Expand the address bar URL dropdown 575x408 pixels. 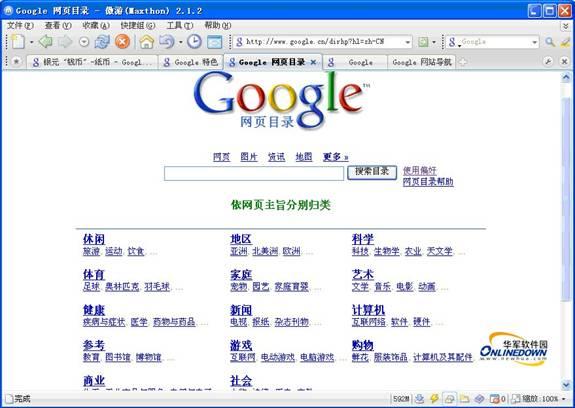[x=407, y=42]
